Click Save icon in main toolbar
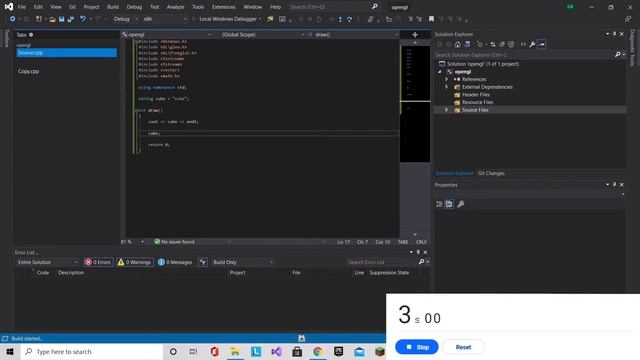Image resolution: width=640 pixels, height=360 pixels. tap(62, 19)
